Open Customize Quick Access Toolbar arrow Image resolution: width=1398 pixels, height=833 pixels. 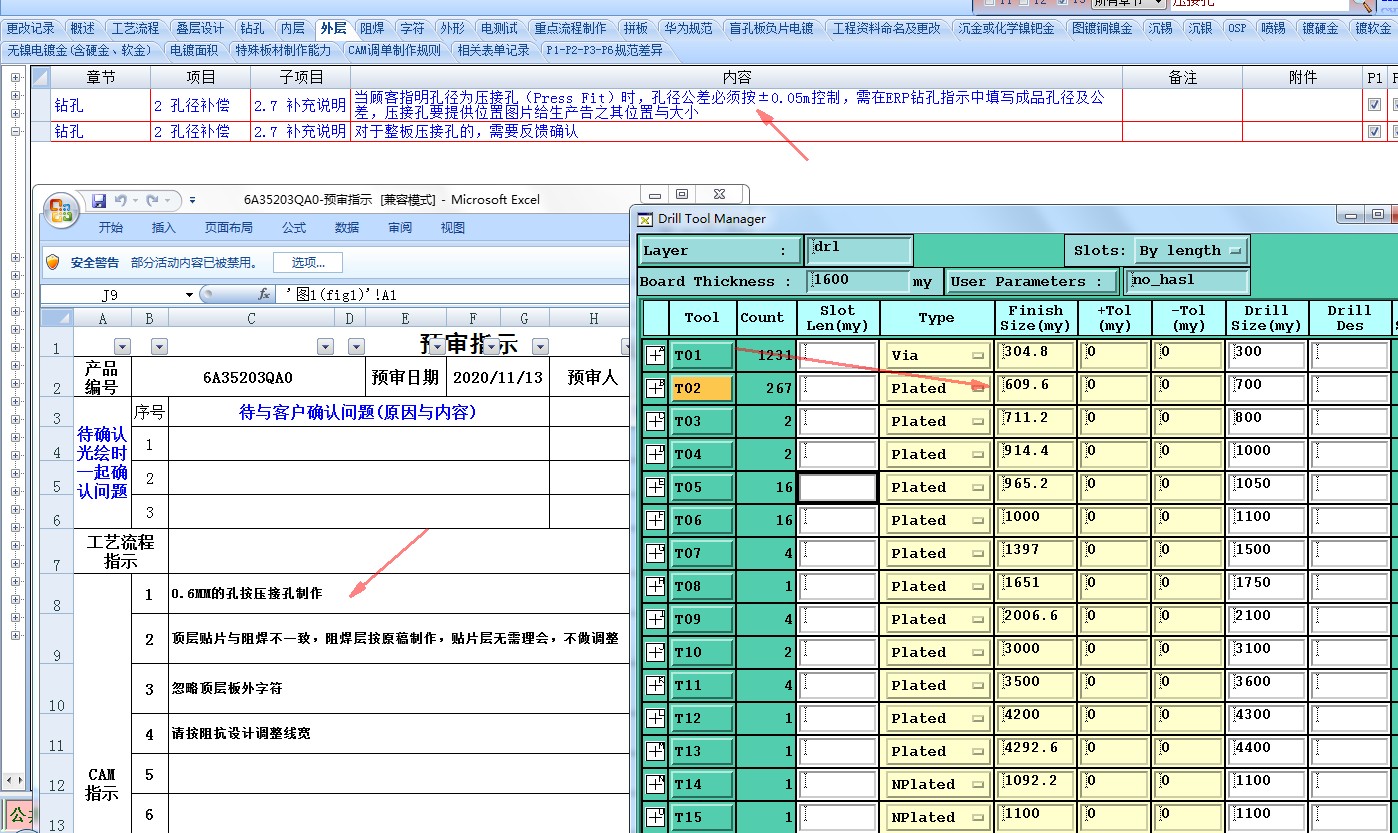tap(192, 200)
